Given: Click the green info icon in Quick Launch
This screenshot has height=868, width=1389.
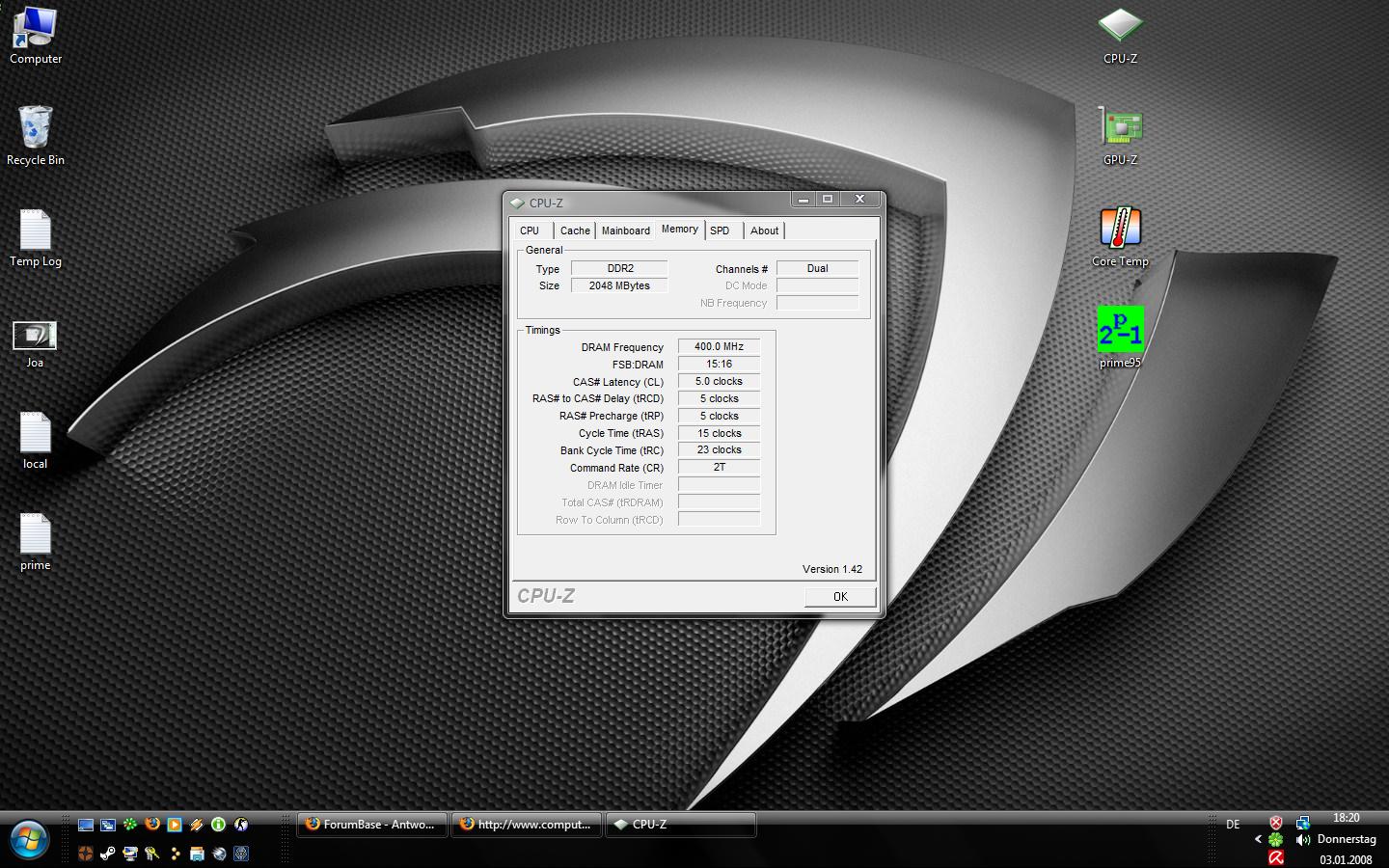Looking at the screenshot, I should (218, 825).
